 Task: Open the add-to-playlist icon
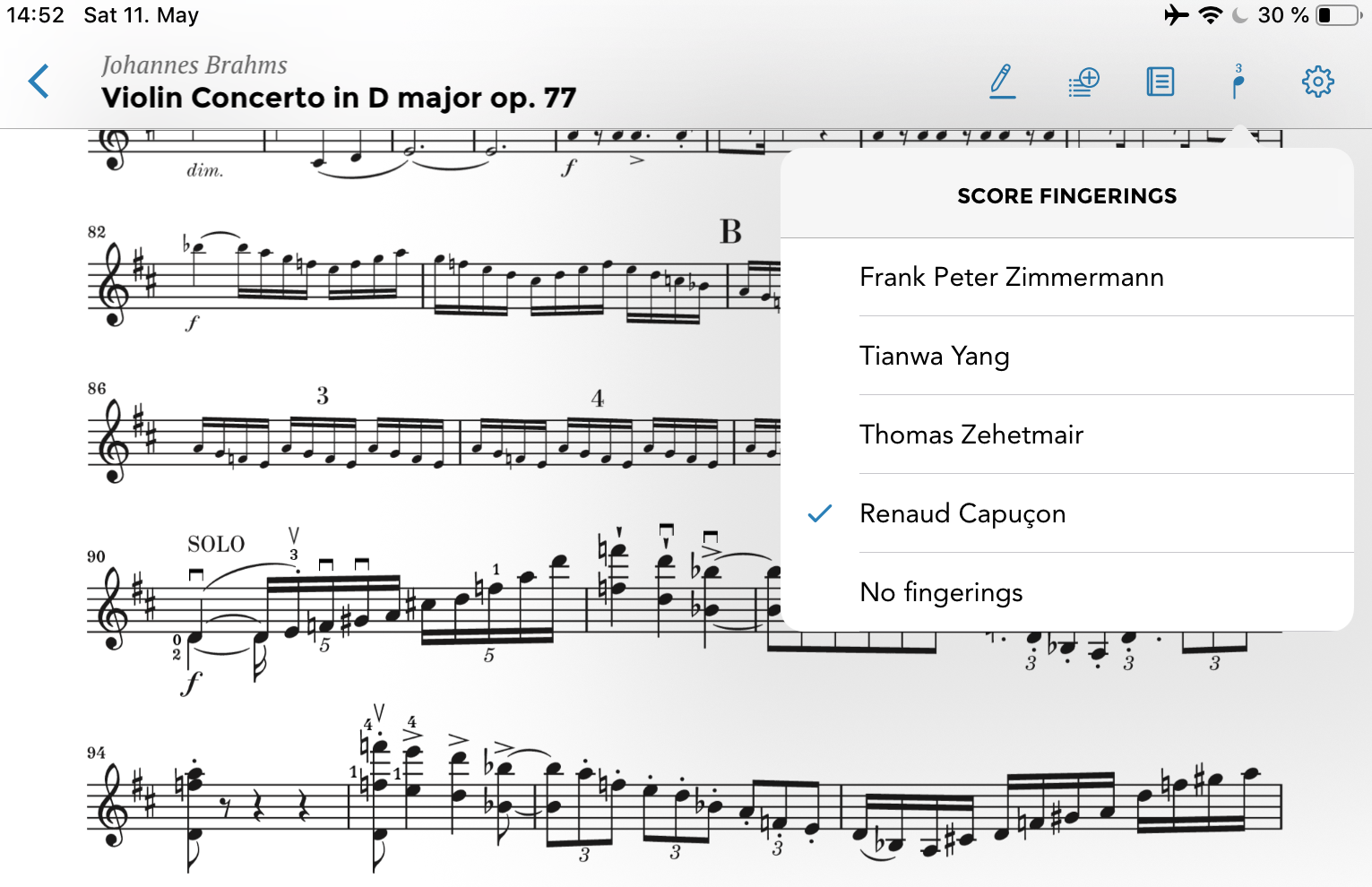[x=1083, y=82]
